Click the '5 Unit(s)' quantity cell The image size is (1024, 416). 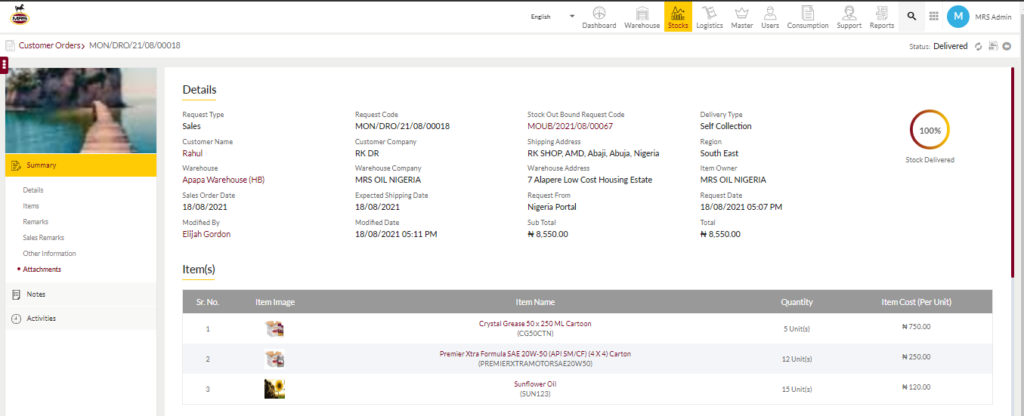point(797,328)
